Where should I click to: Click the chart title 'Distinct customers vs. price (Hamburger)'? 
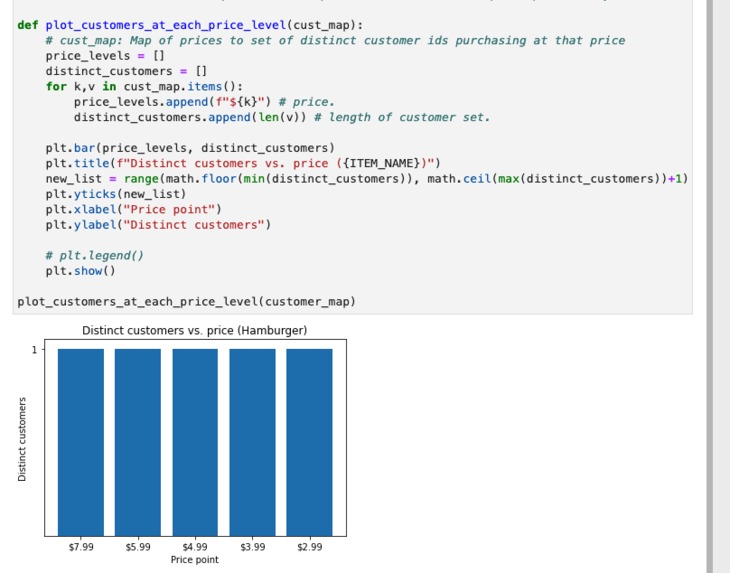(195, 330)
